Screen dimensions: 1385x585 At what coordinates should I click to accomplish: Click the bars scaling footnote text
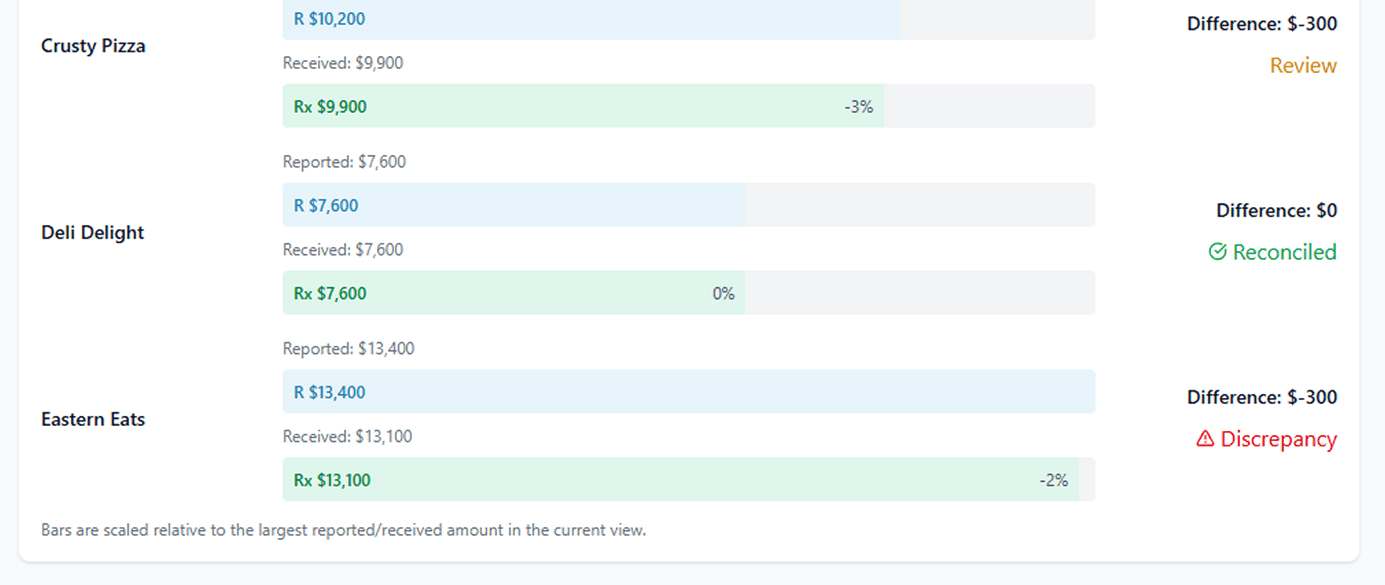tap(344, 530)
